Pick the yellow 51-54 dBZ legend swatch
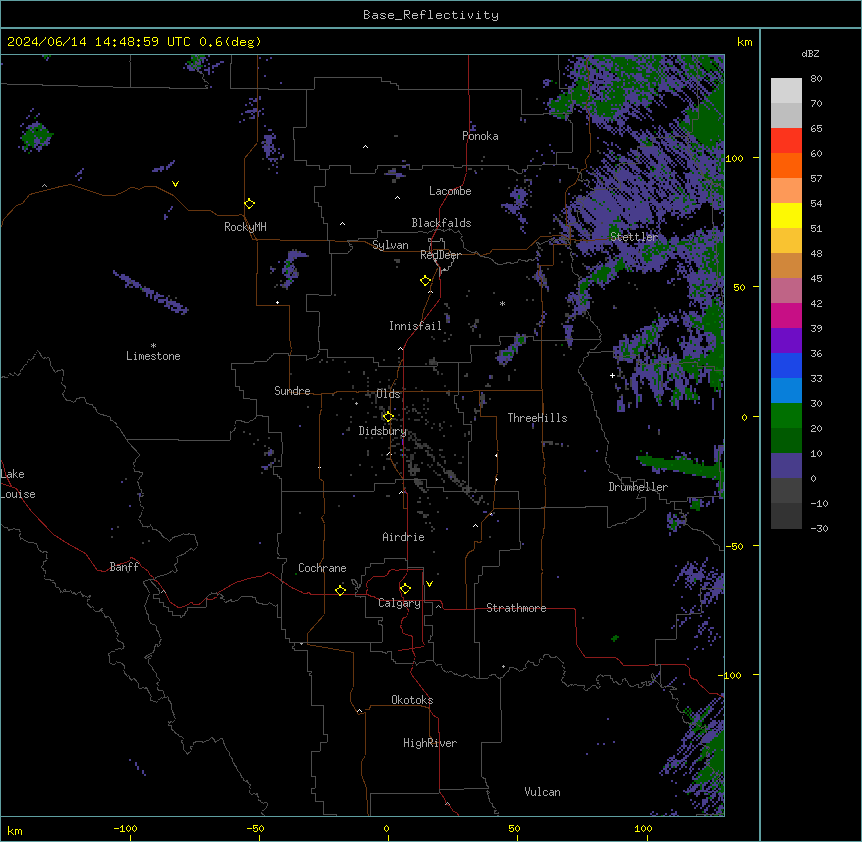The width and height of the screenshot is (862, 842). tap(786, 215)
